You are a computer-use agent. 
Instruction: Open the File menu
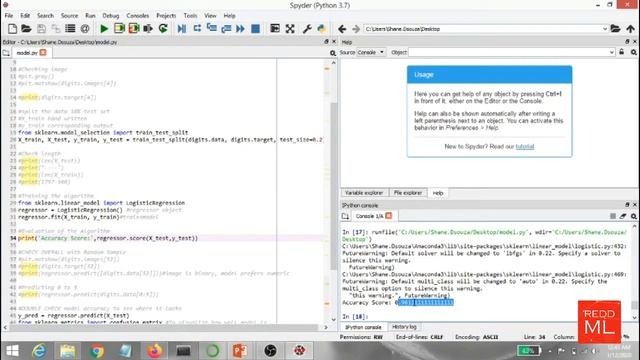pos(9,16)
